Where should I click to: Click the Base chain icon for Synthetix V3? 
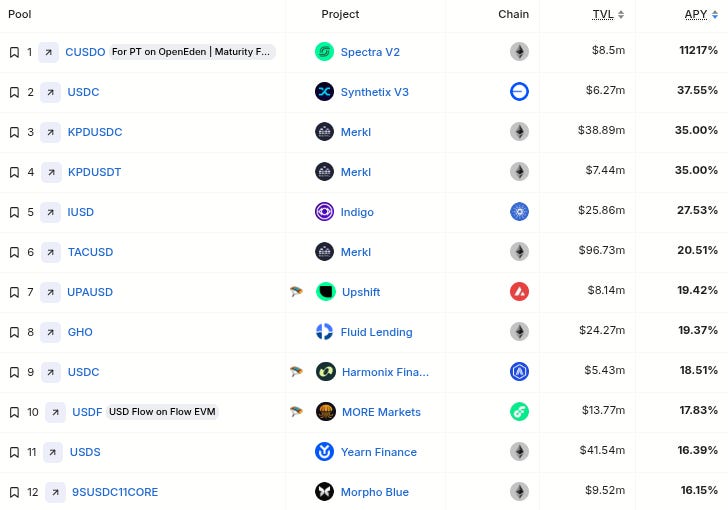520,91
